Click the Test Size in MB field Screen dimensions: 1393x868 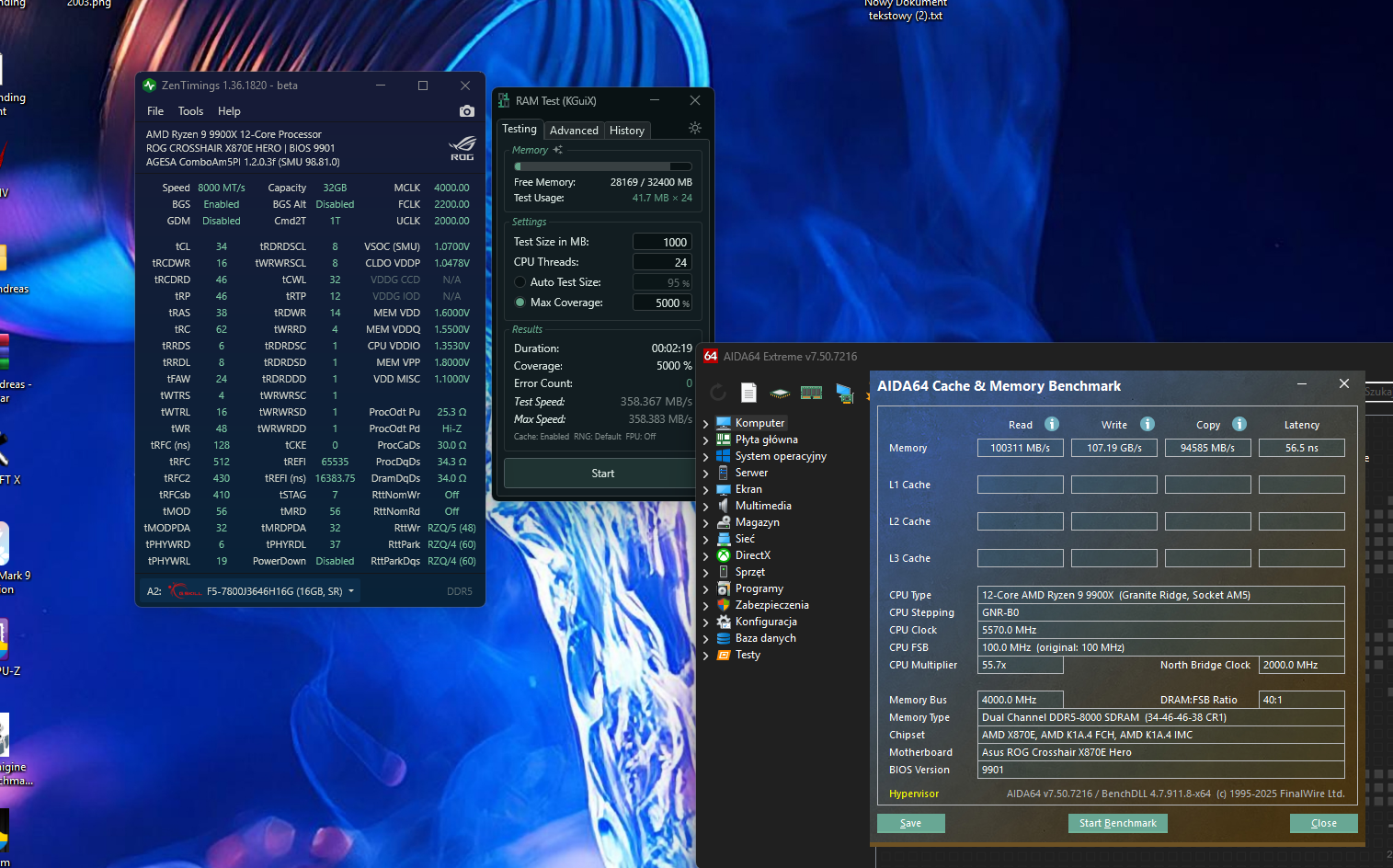click(662, 242)
